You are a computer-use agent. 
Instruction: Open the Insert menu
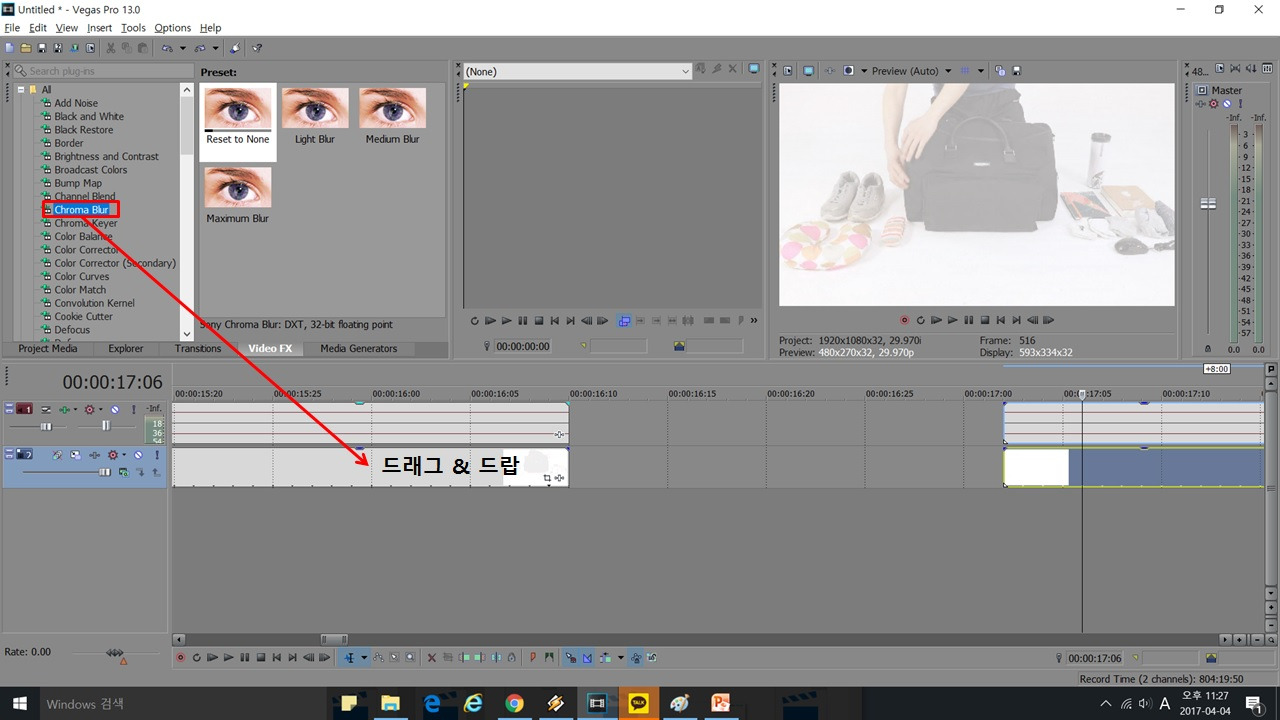click(99, 28)
